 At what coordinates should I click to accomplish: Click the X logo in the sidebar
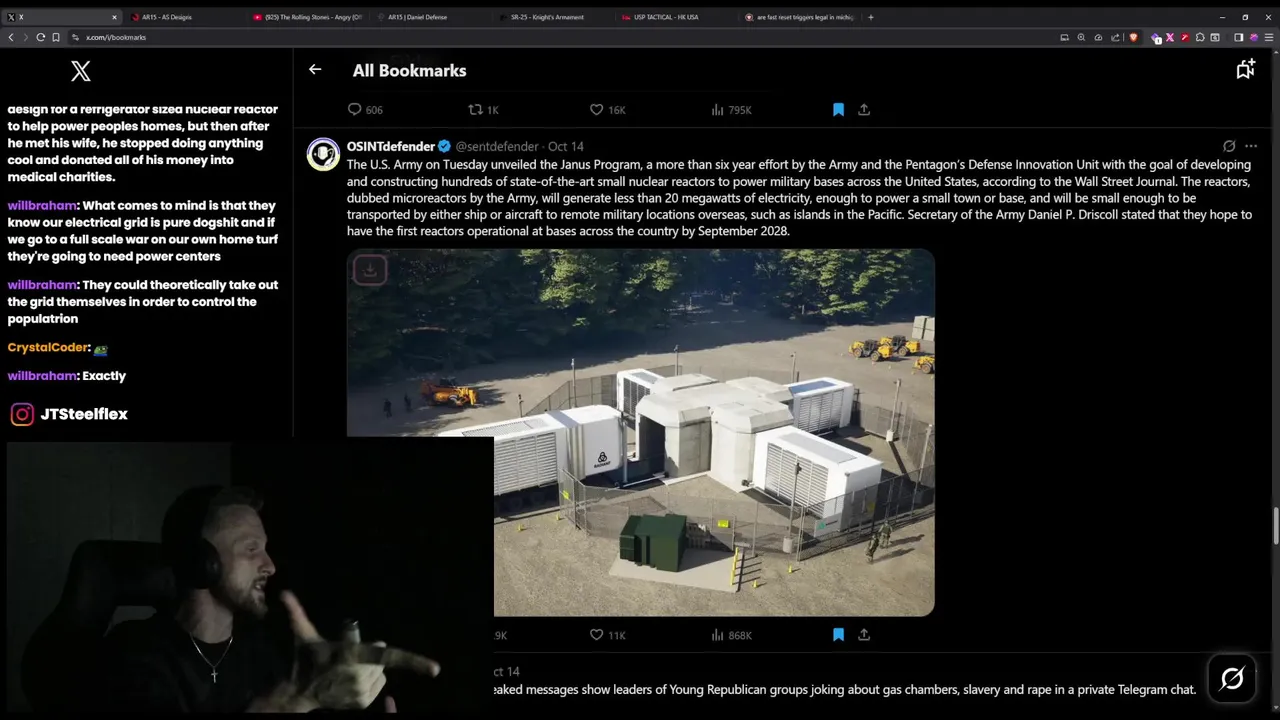pos(81,71)
